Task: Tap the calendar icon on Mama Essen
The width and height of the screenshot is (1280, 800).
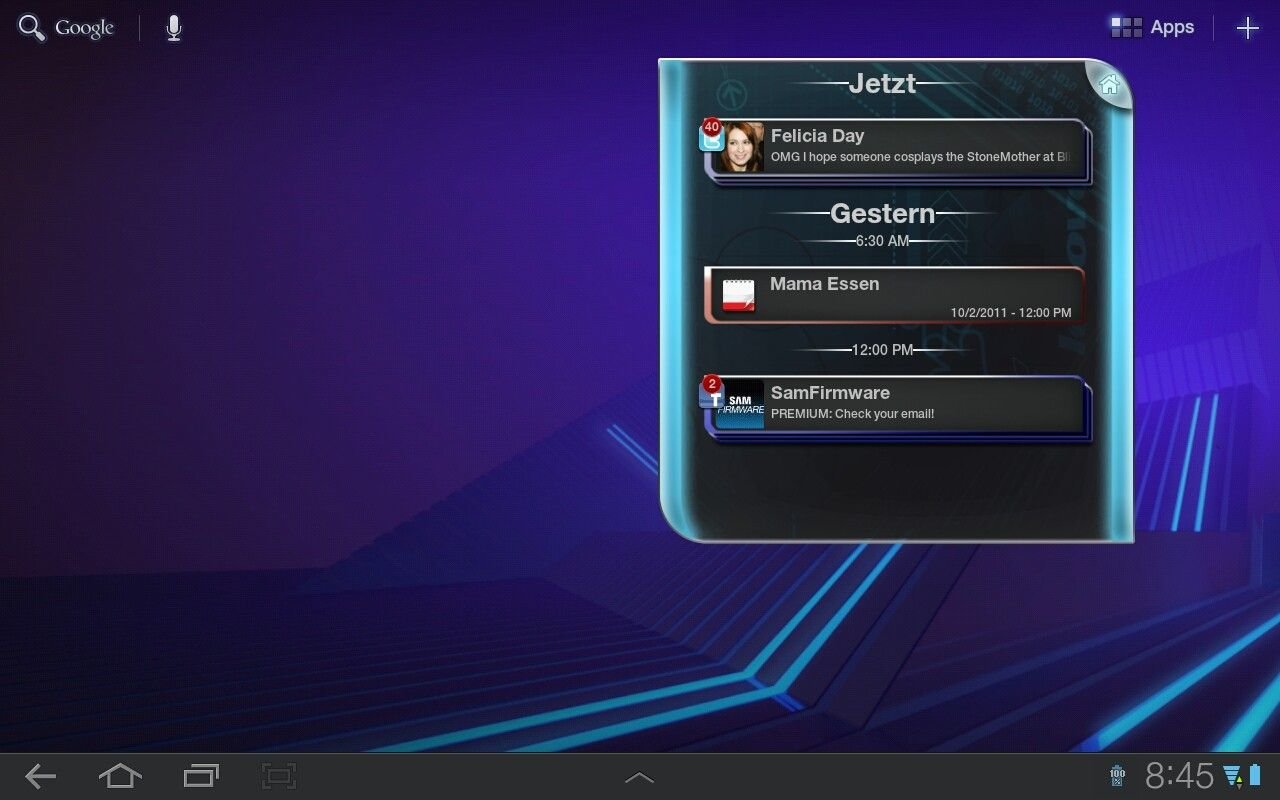Action: 739,296
